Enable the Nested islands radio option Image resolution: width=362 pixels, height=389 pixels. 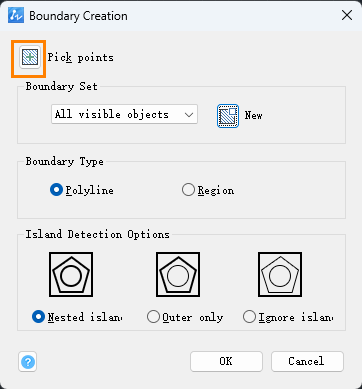pos(77,317)
